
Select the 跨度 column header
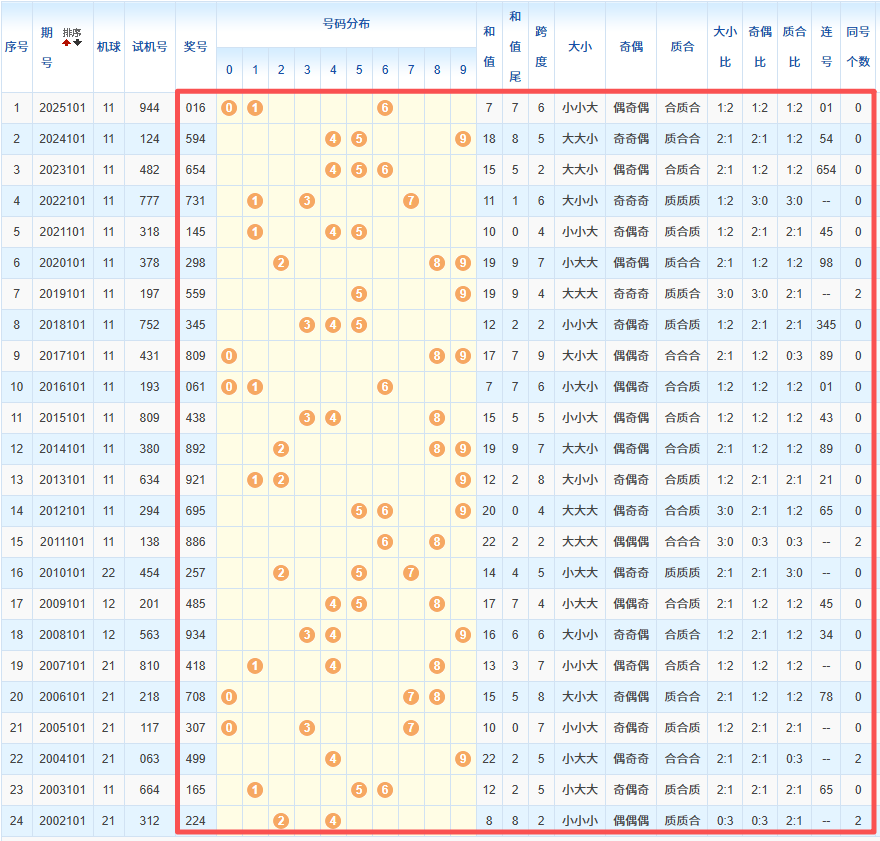541,46
